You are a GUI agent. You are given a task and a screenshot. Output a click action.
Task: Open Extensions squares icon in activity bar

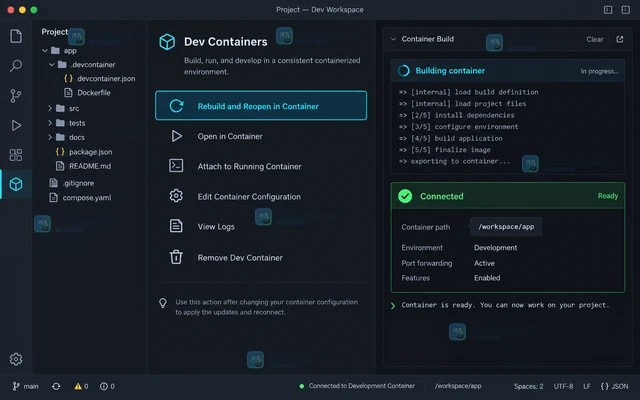point(16,155)
